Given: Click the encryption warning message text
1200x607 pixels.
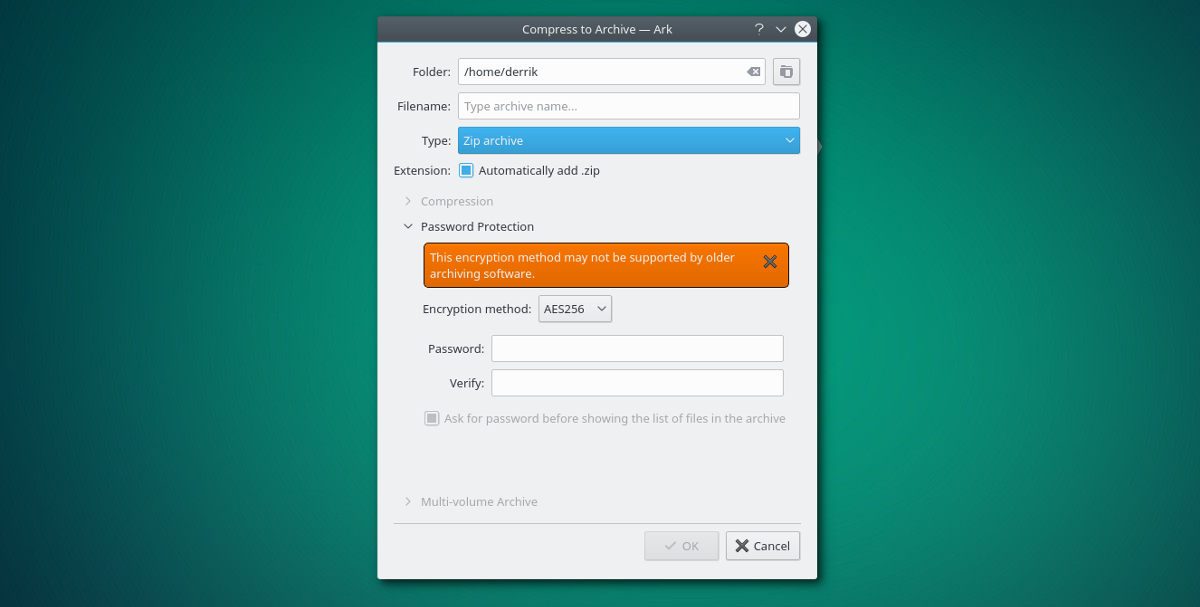Looking at the screenshot, I should (582, 265).
